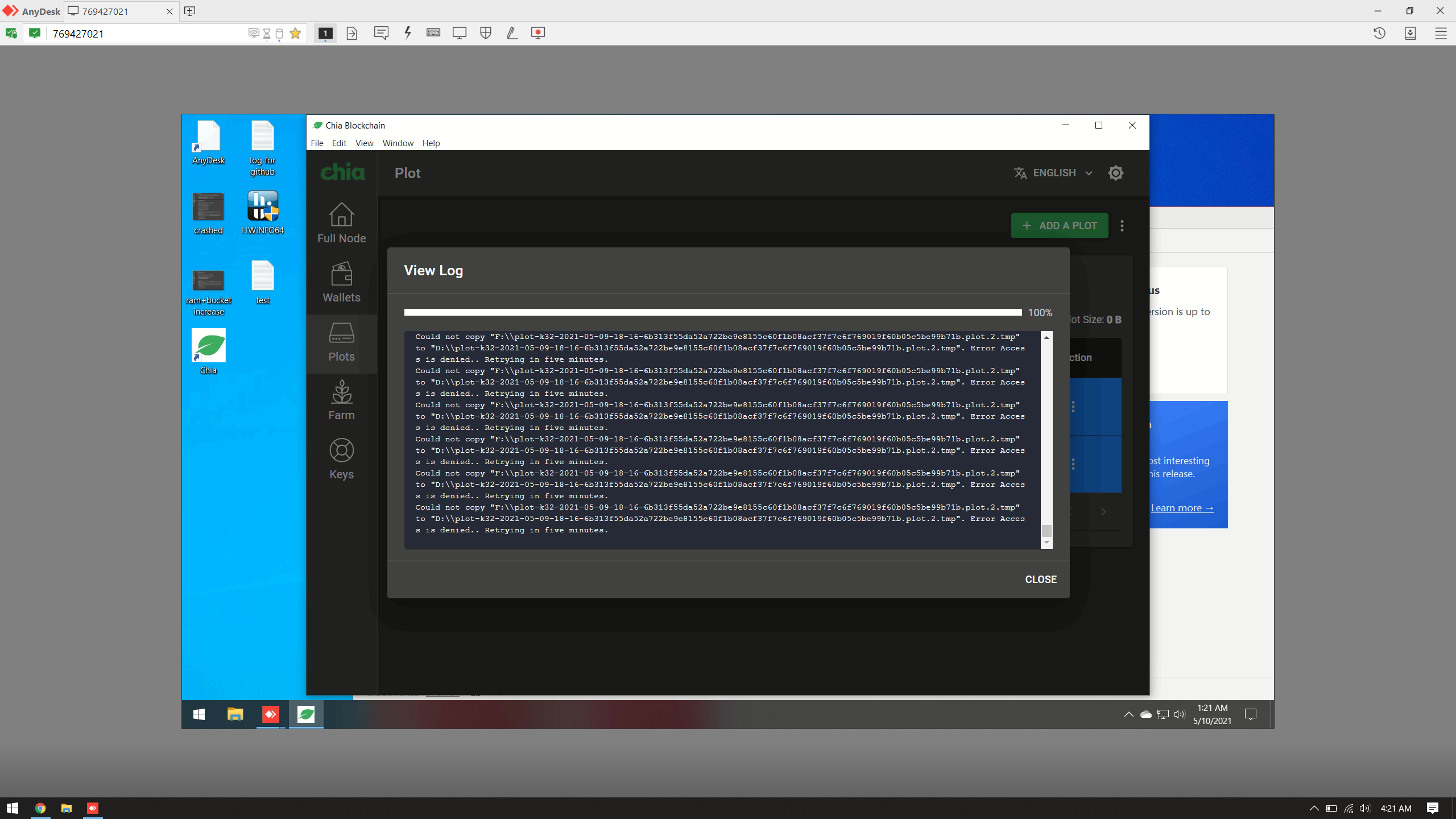Open Wallets in Chia sidebar
1456x819 pixels.
341,283
